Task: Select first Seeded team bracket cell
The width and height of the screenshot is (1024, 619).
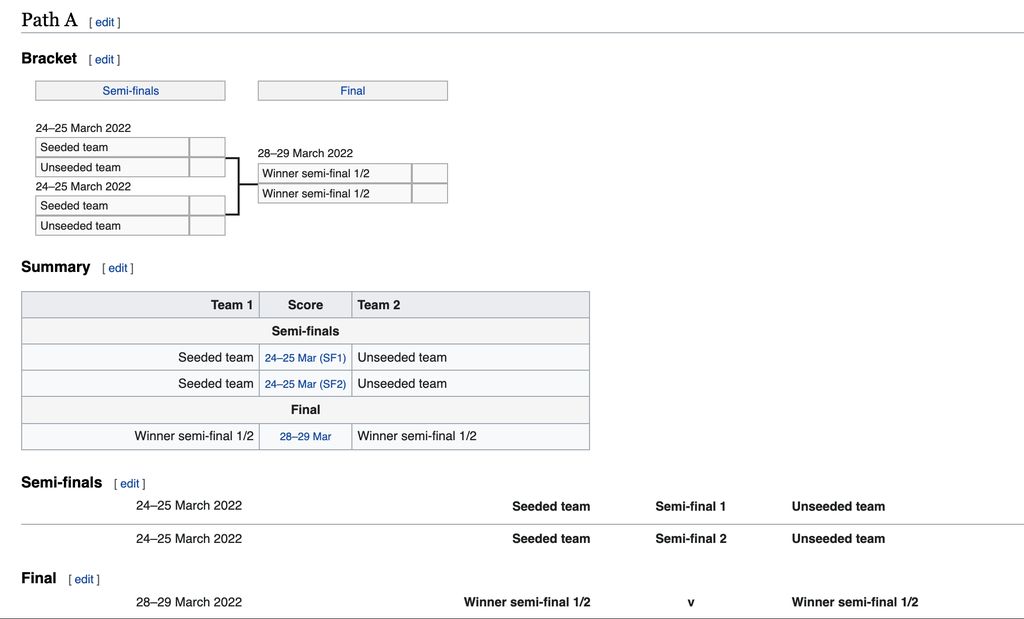Action: [112, 147]
